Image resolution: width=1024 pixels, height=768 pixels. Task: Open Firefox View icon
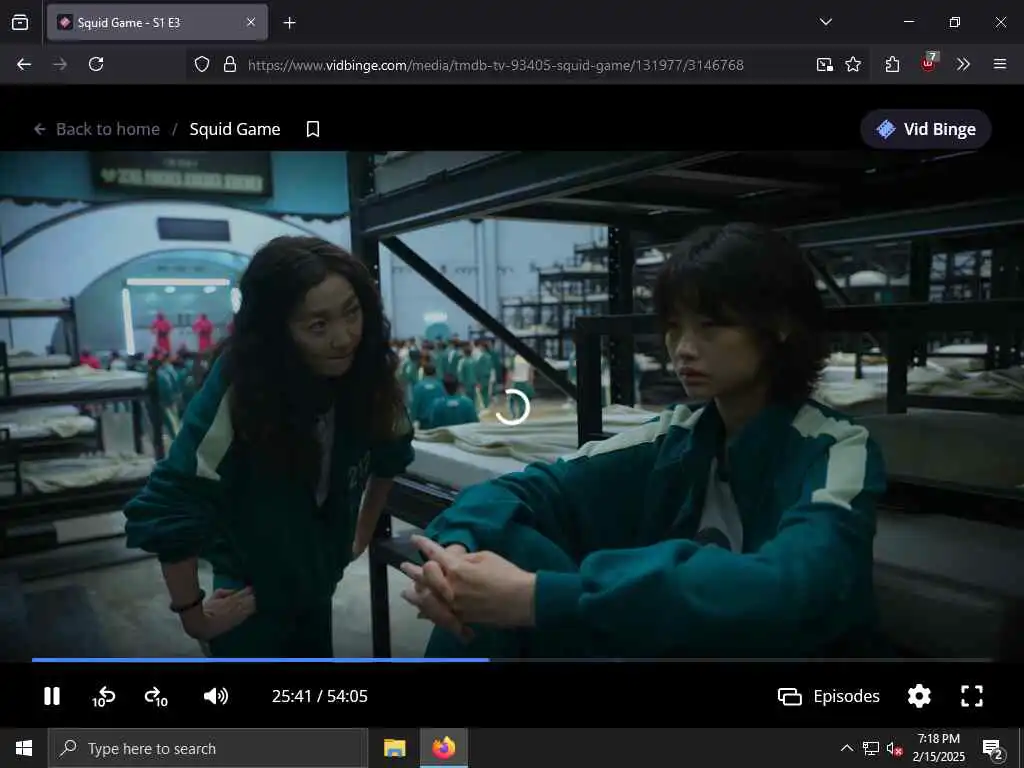point(20,22)
